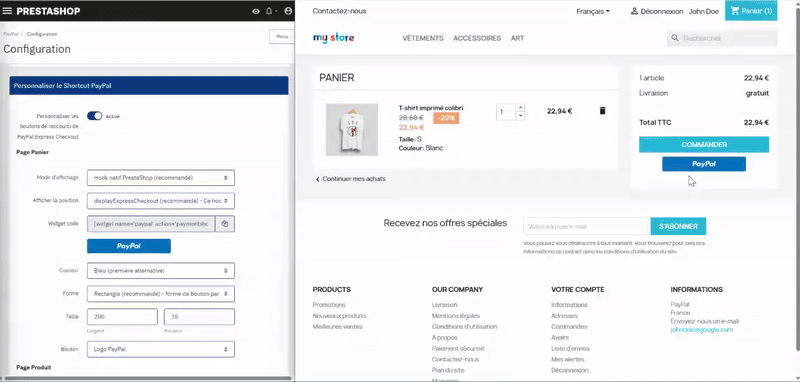
Task: Click the PayPal button in cart summary
Action: click(704, 164)
